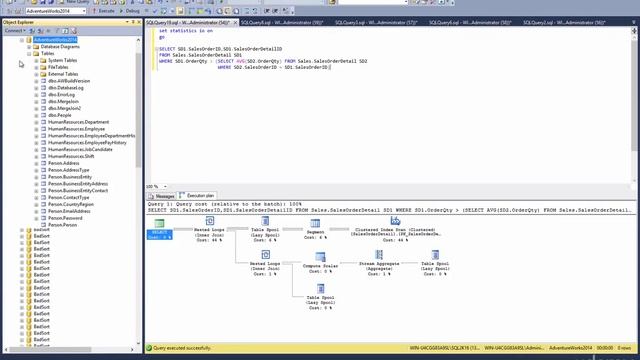Close the active SQLQuery10.sql tab
Viewport: 640px width, 360px height.
click(236, 23)
